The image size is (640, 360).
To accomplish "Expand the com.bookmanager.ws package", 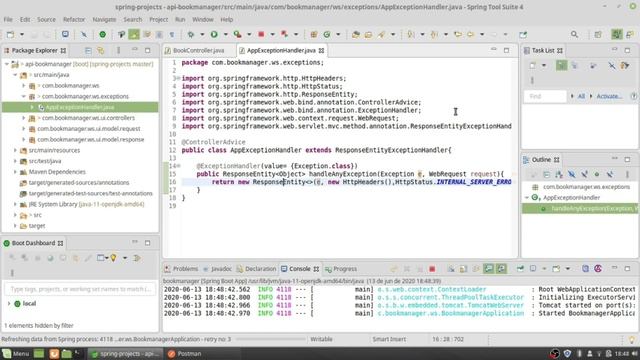I will point(24,86).
